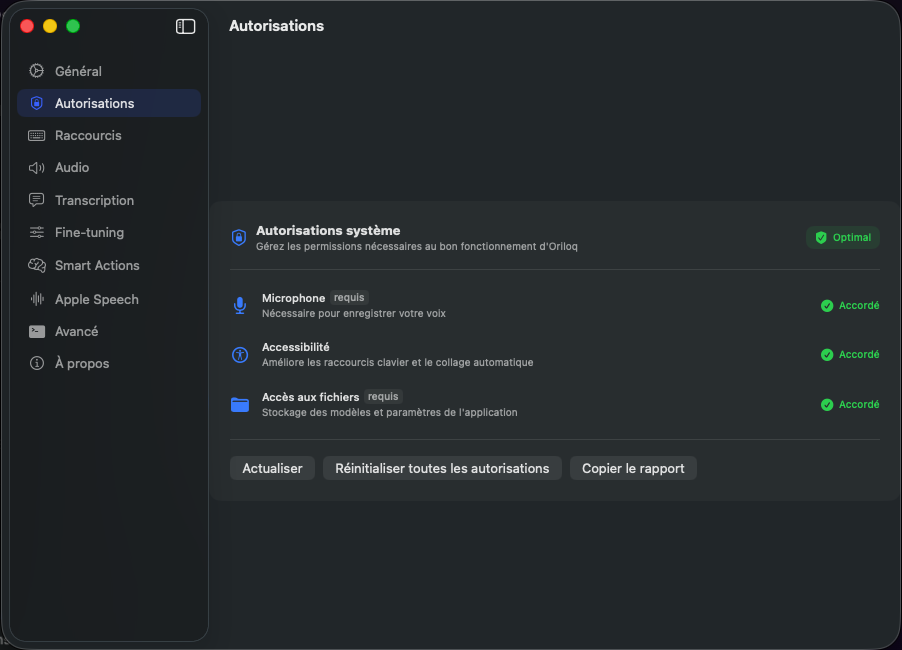Click the blue folder file-access icon
This screenshot has width=902, height=650.
240,404
